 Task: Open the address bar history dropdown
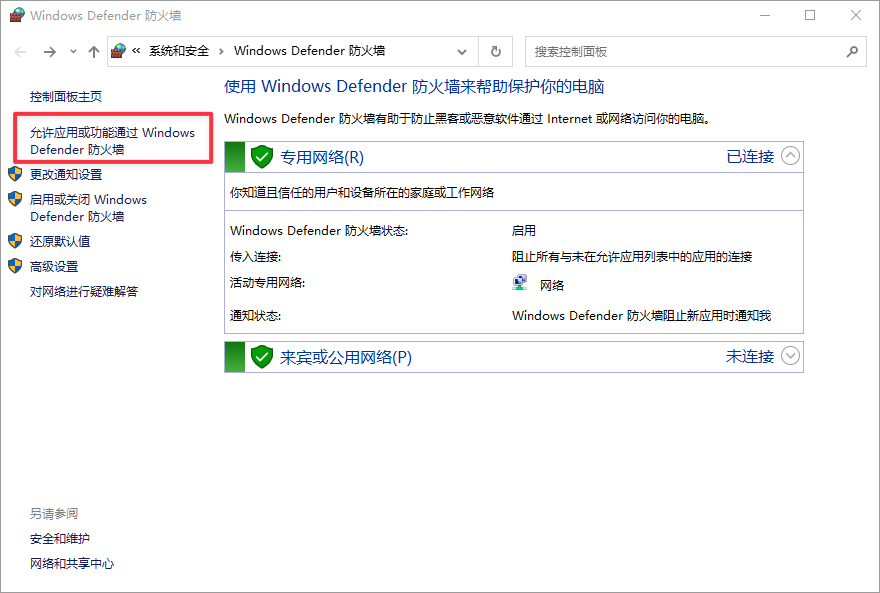(461, 52)
